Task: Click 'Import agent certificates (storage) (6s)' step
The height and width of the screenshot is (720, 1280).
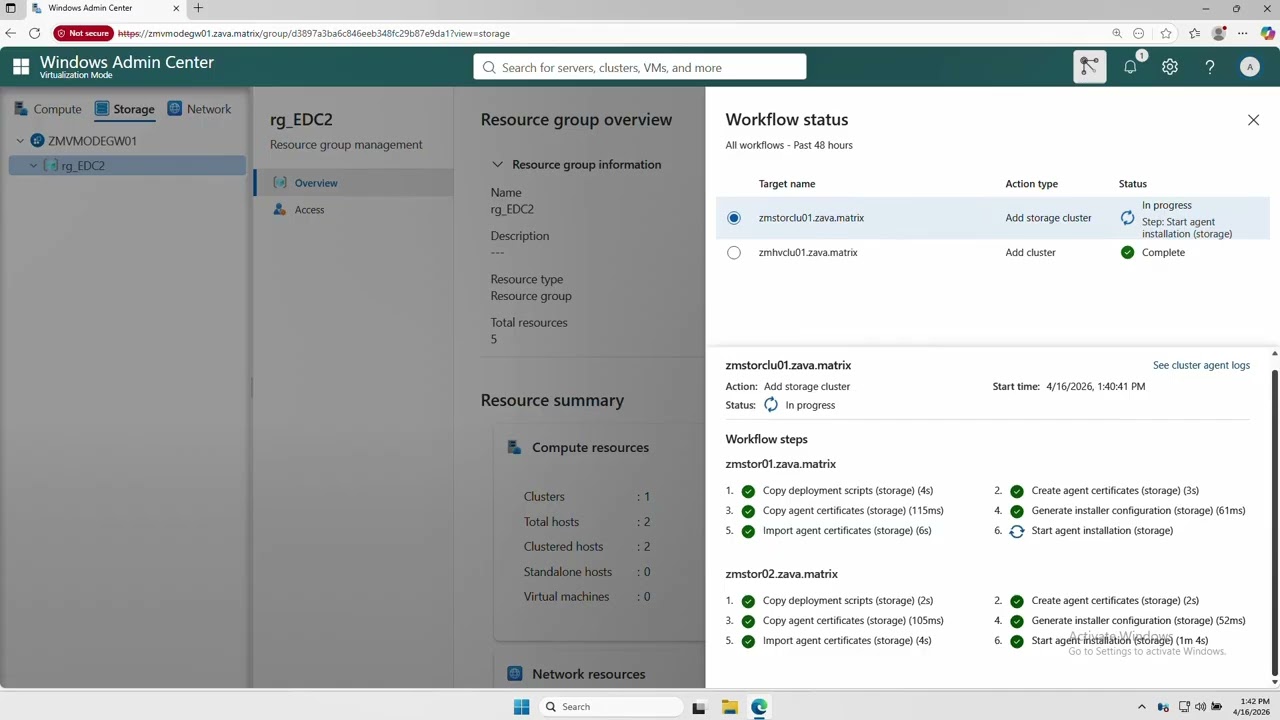Action: (847, 531)
